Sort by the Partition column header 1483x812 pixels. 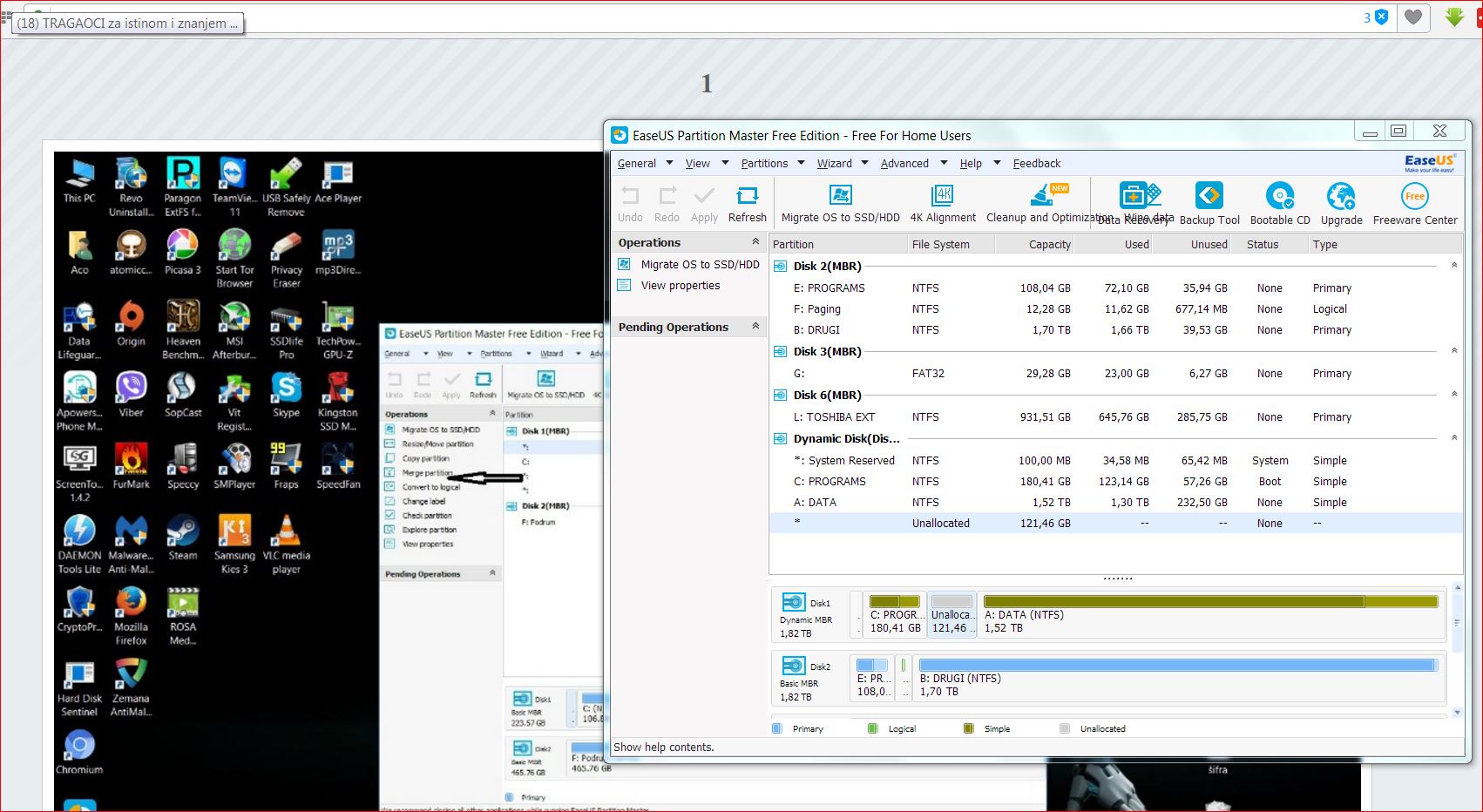838,245
